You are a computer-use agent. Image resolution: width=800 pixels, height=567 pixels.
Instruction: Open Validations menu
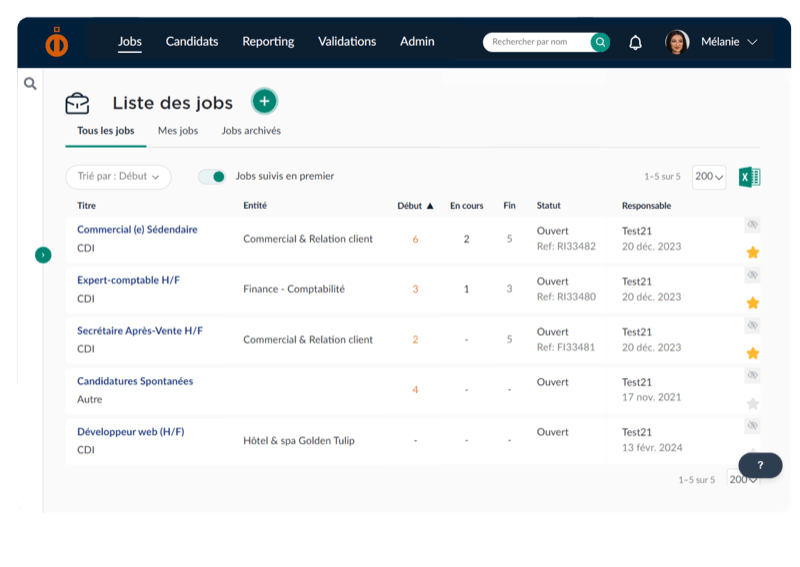[x=347, y=42]
